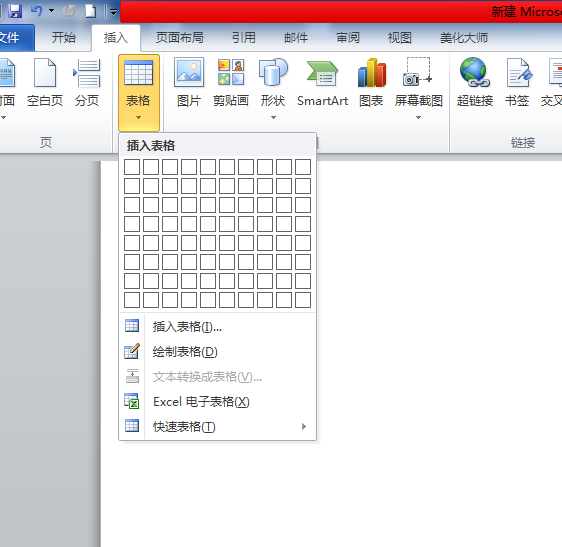Expand the 快速表格 submenu arrow

[304, 426]
